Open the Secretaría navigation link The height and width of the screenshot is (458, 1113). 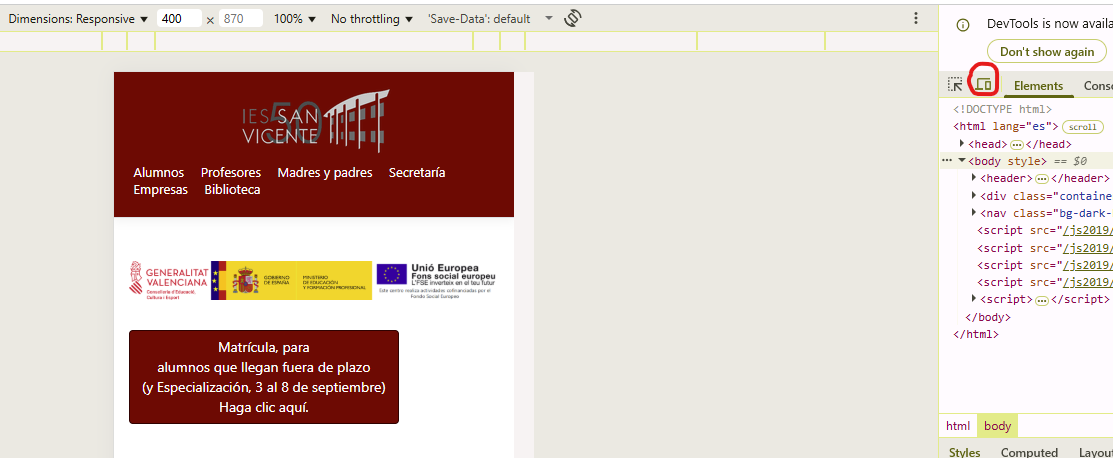(417, 172)
